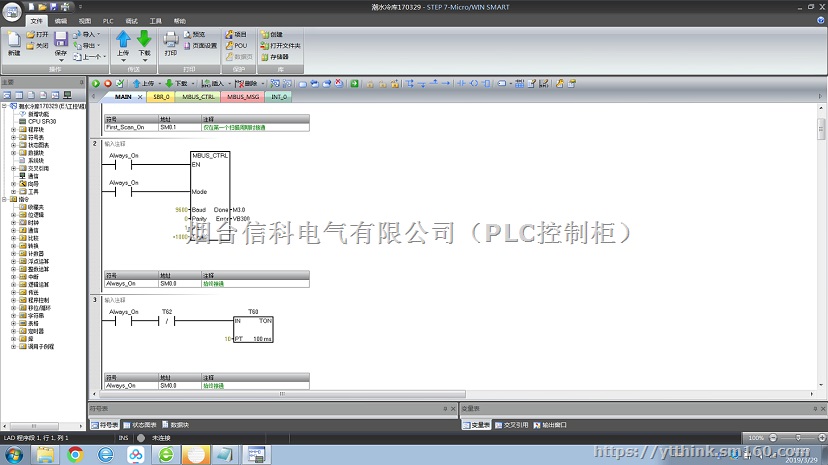Open toolbar Upload (上传) dropdown arrow
This screenshot has width=828, height=465.
click(159, 83)
